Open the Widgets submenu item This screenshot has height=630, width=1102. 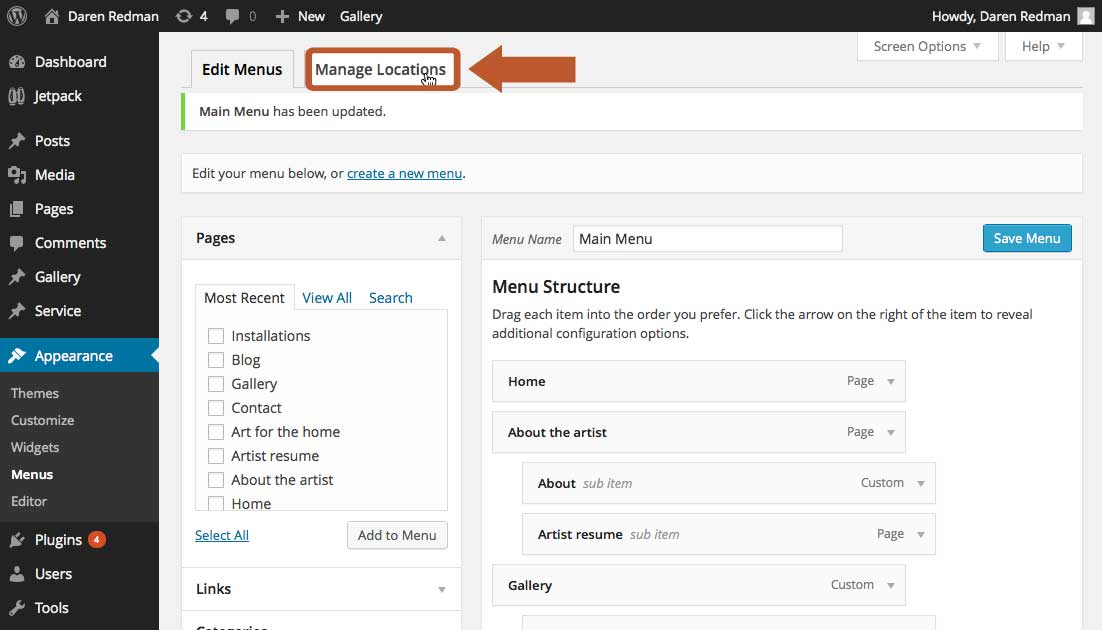35,447
